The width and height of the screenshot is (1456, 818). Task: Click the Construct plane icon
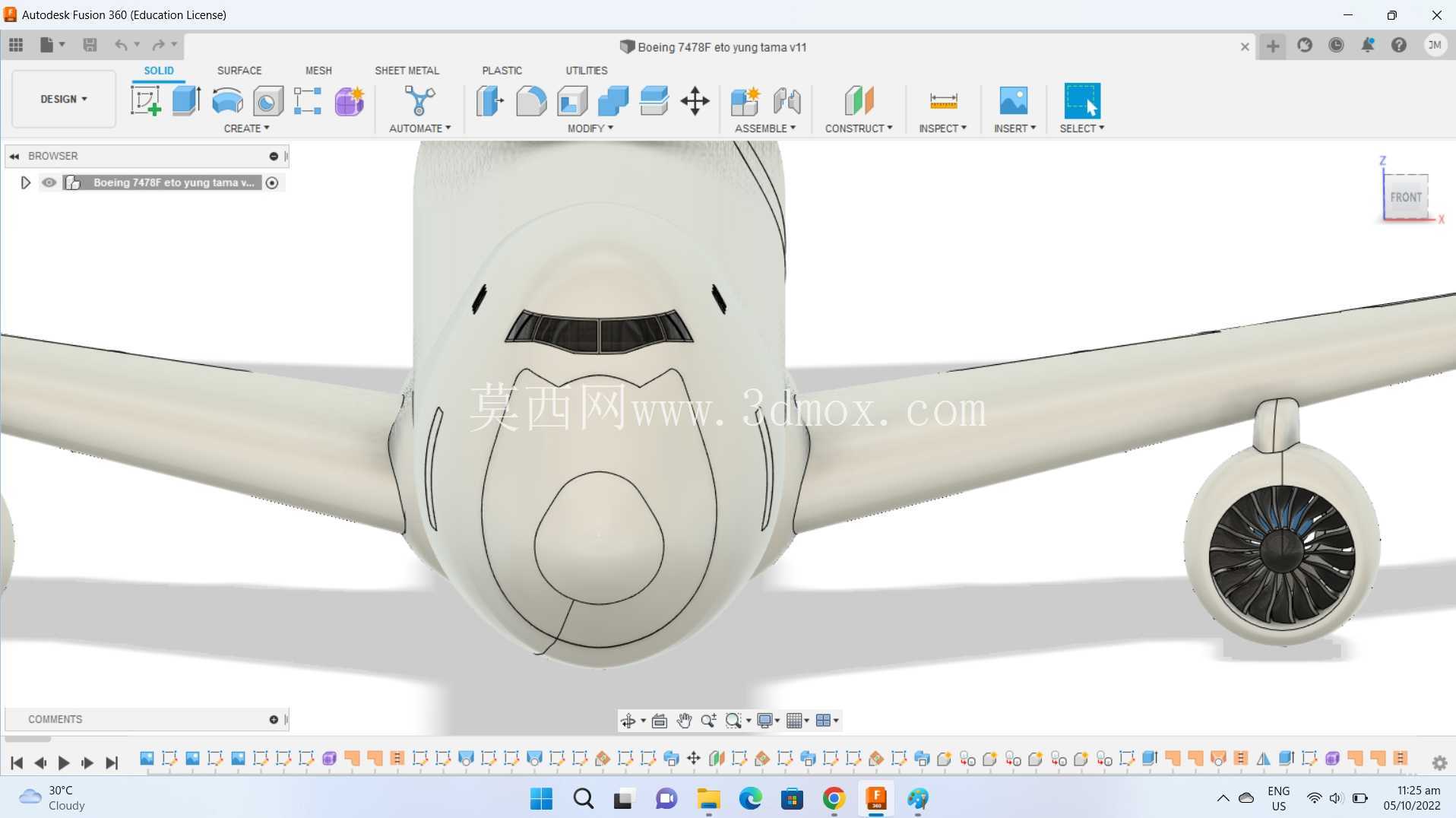[859, 100]
